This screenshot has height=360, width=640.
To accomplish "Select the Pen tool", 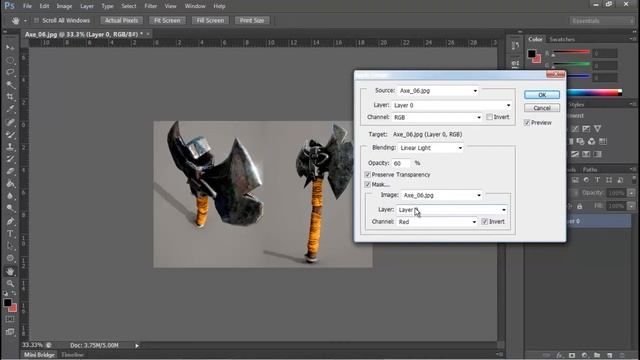I will pyautogui.click(x=10, y=221).
